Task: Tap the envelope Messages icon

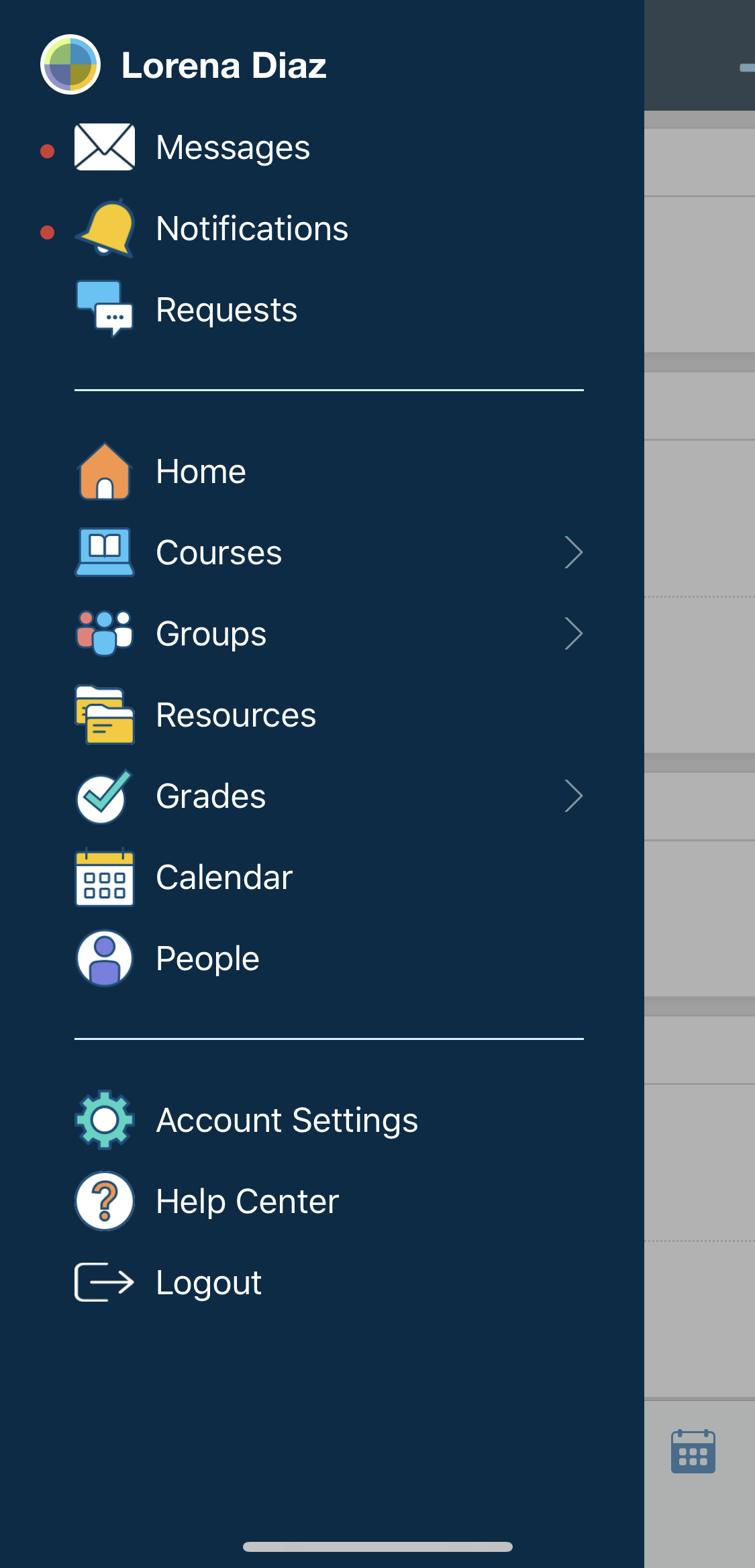Action: pyautogui.click(x=104, y=147)
